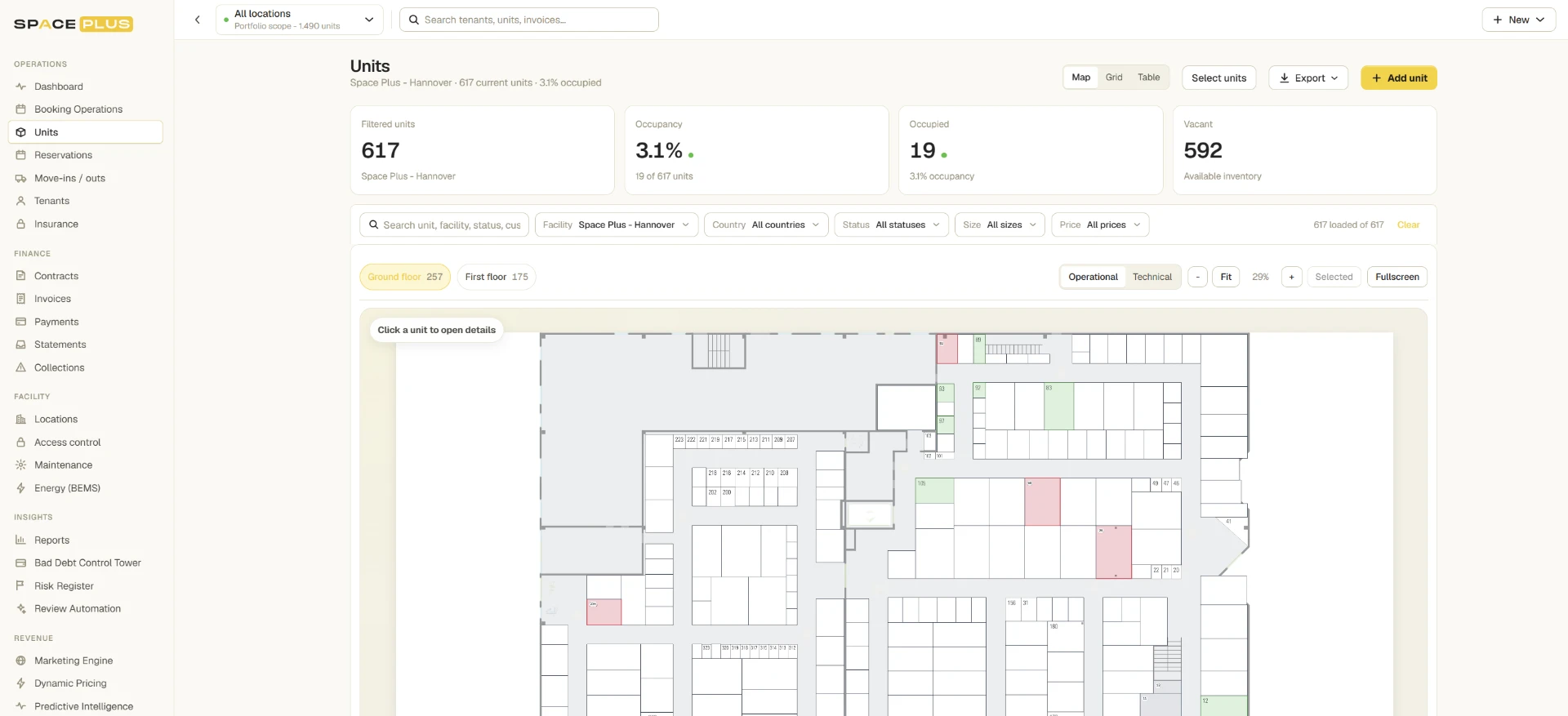Click the Collections warning triangle icon

click(21, 367)
